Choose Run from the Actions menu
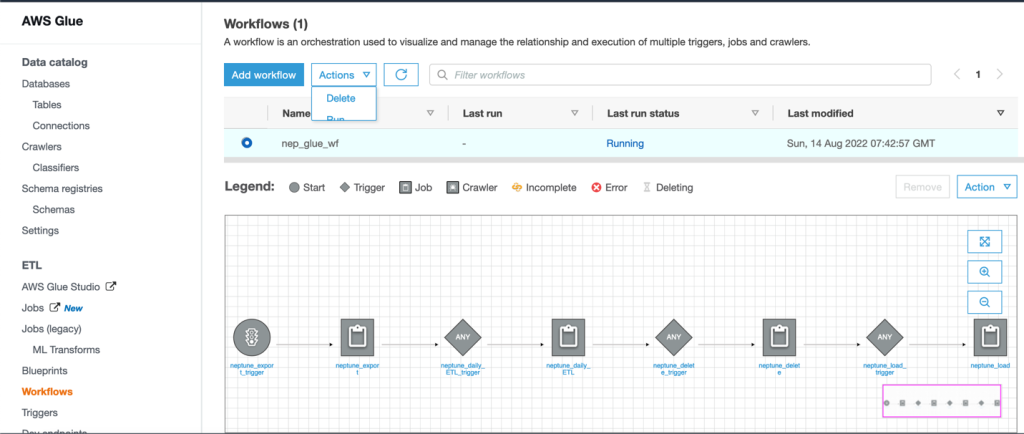 335,117
